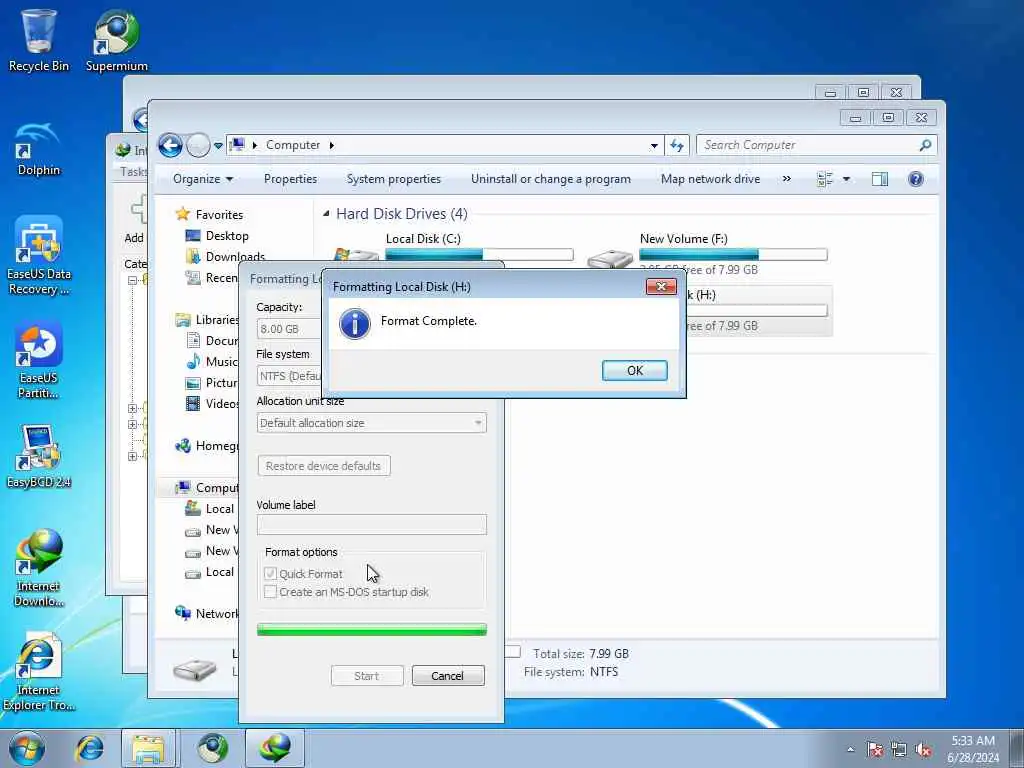Select Favorites in navigation pane
Screen dimensions: 1024x768
[219, 214]
